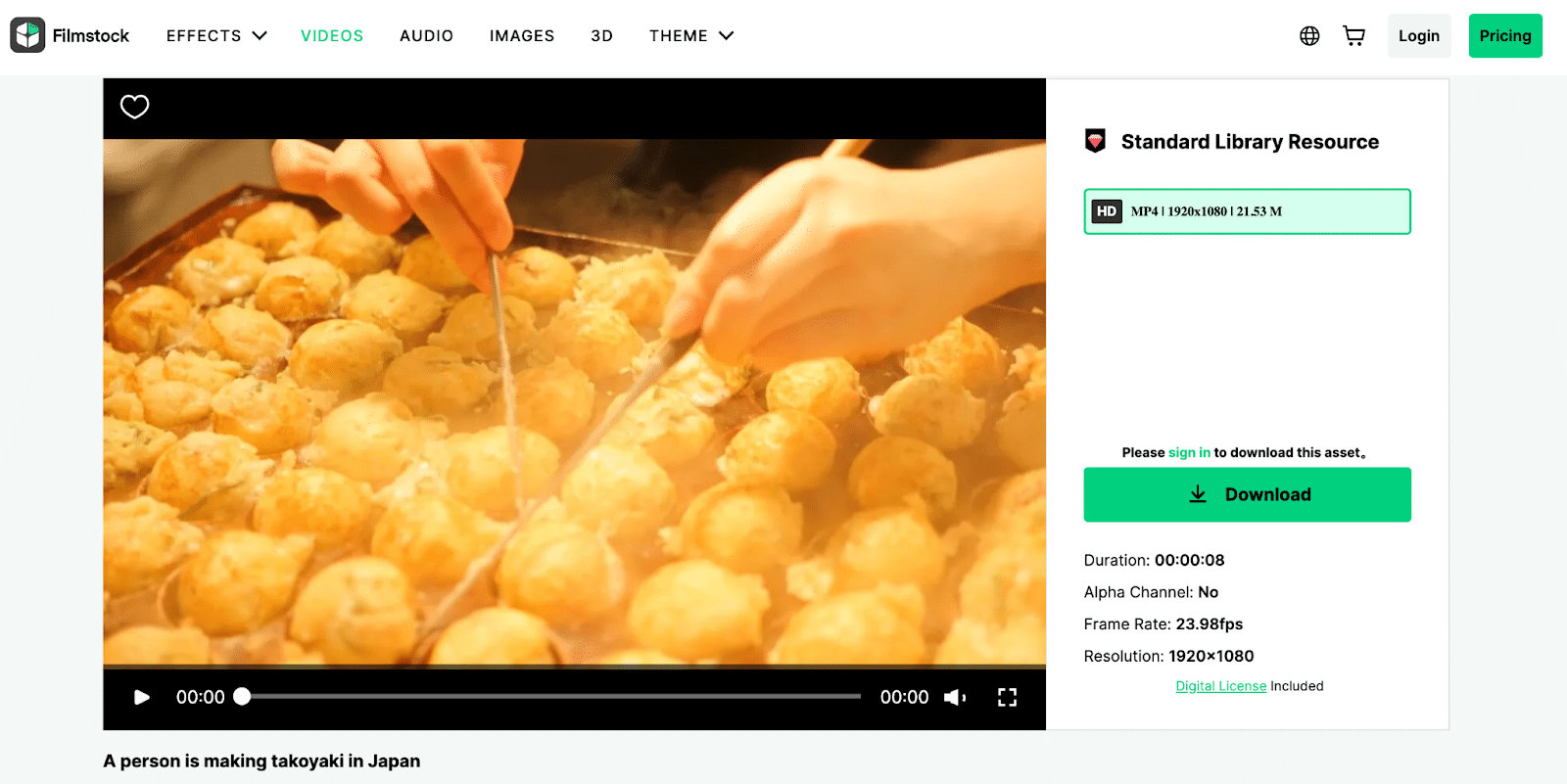The height and width of the screenshot is (784, 1567).
Task: Mute the video with speaker icon
Action: click(955, 697)
